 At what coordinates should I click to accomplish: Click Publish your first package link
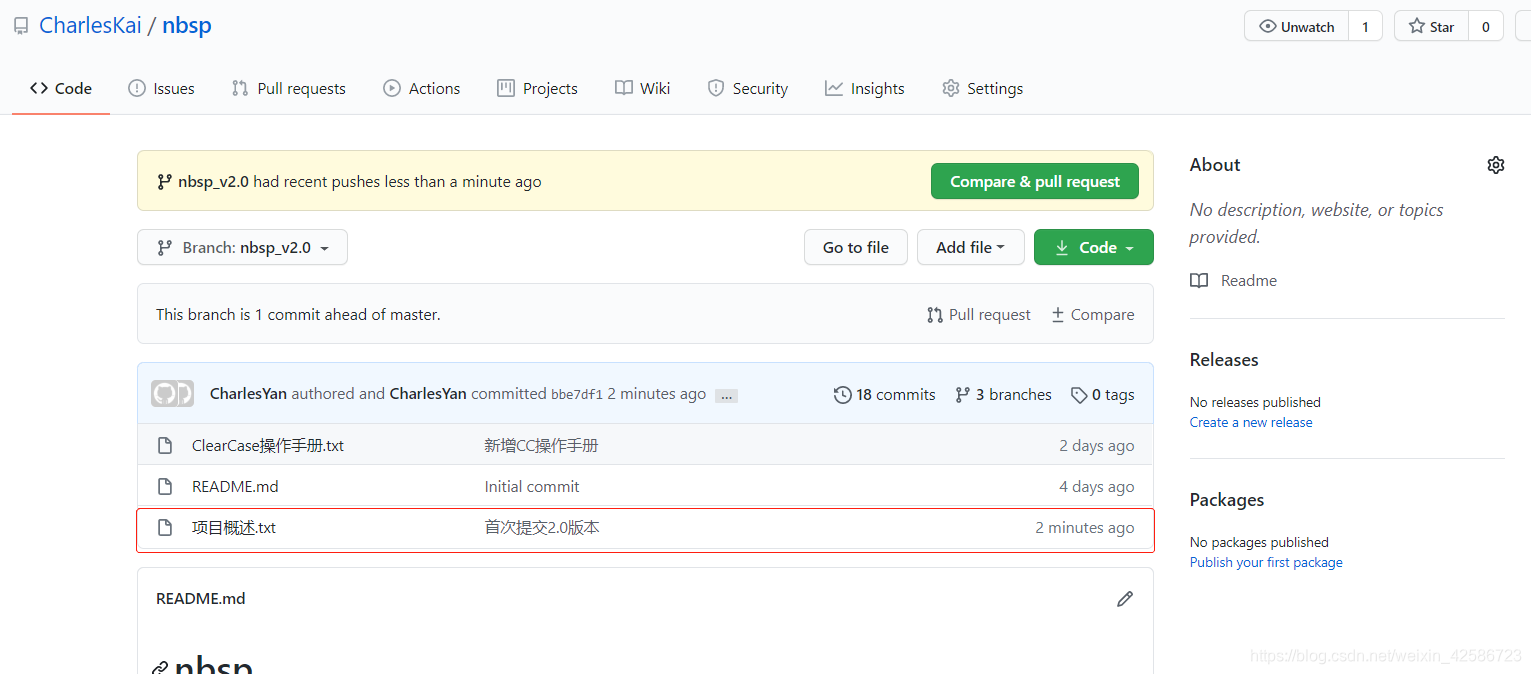coord(1266,562)
